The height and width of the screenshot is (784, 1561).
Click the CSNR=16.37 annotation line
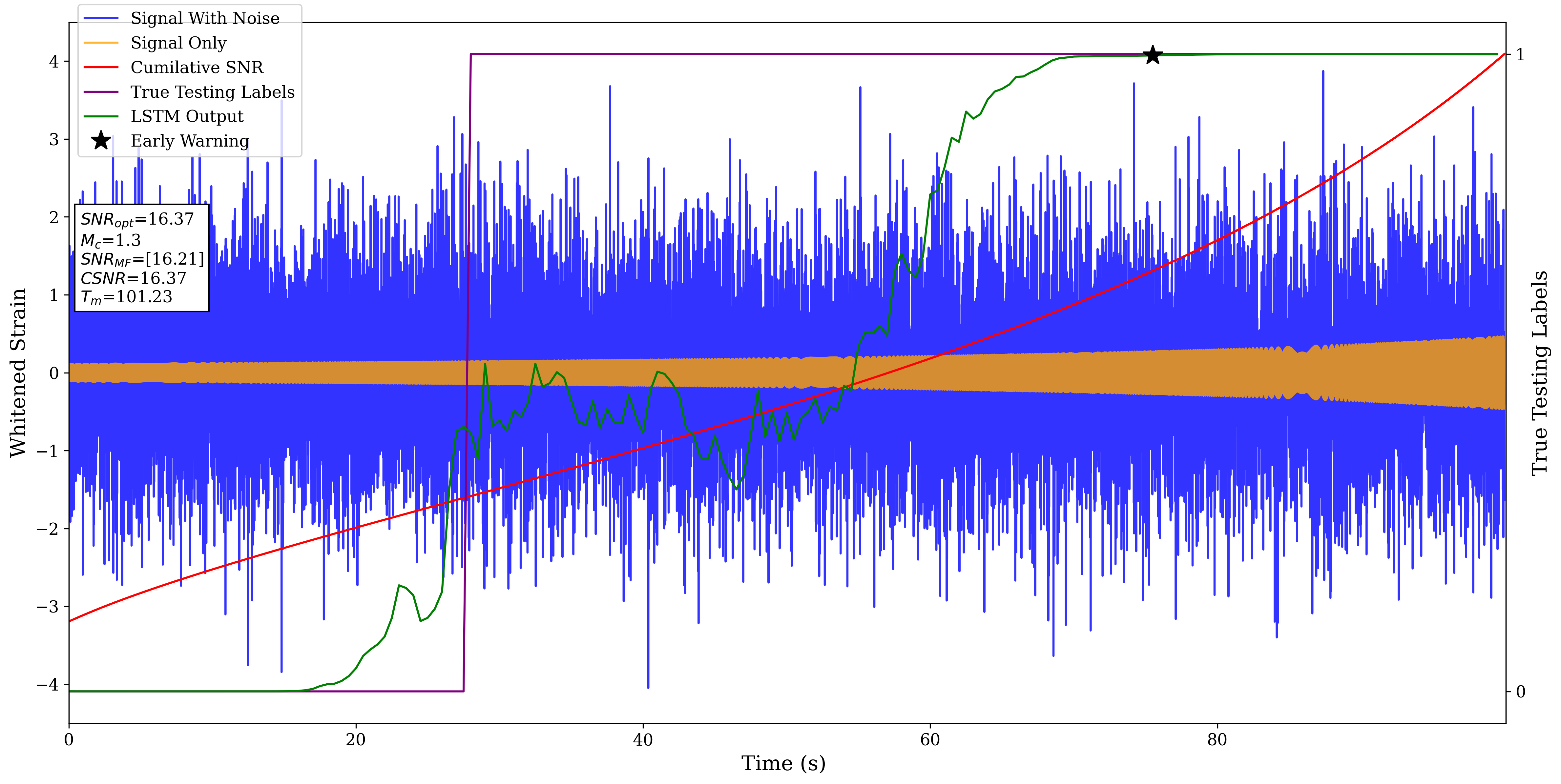(133, 278)
